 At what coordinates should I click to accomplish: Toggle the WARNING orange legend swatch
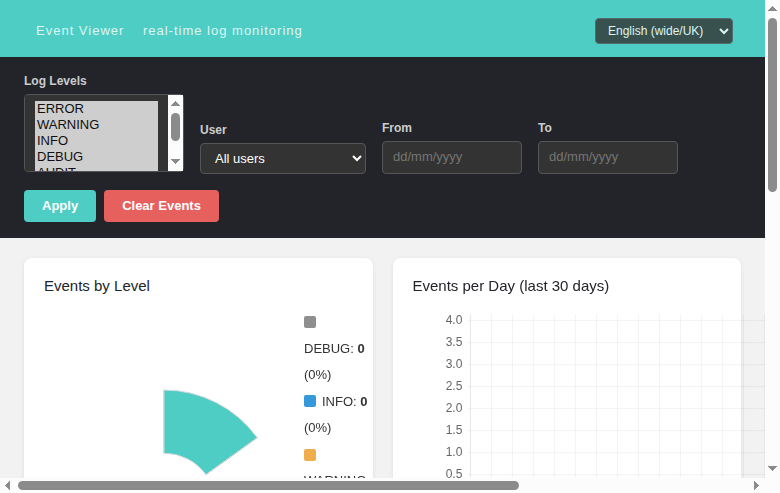pyautogui.click(x=310, y=455)
